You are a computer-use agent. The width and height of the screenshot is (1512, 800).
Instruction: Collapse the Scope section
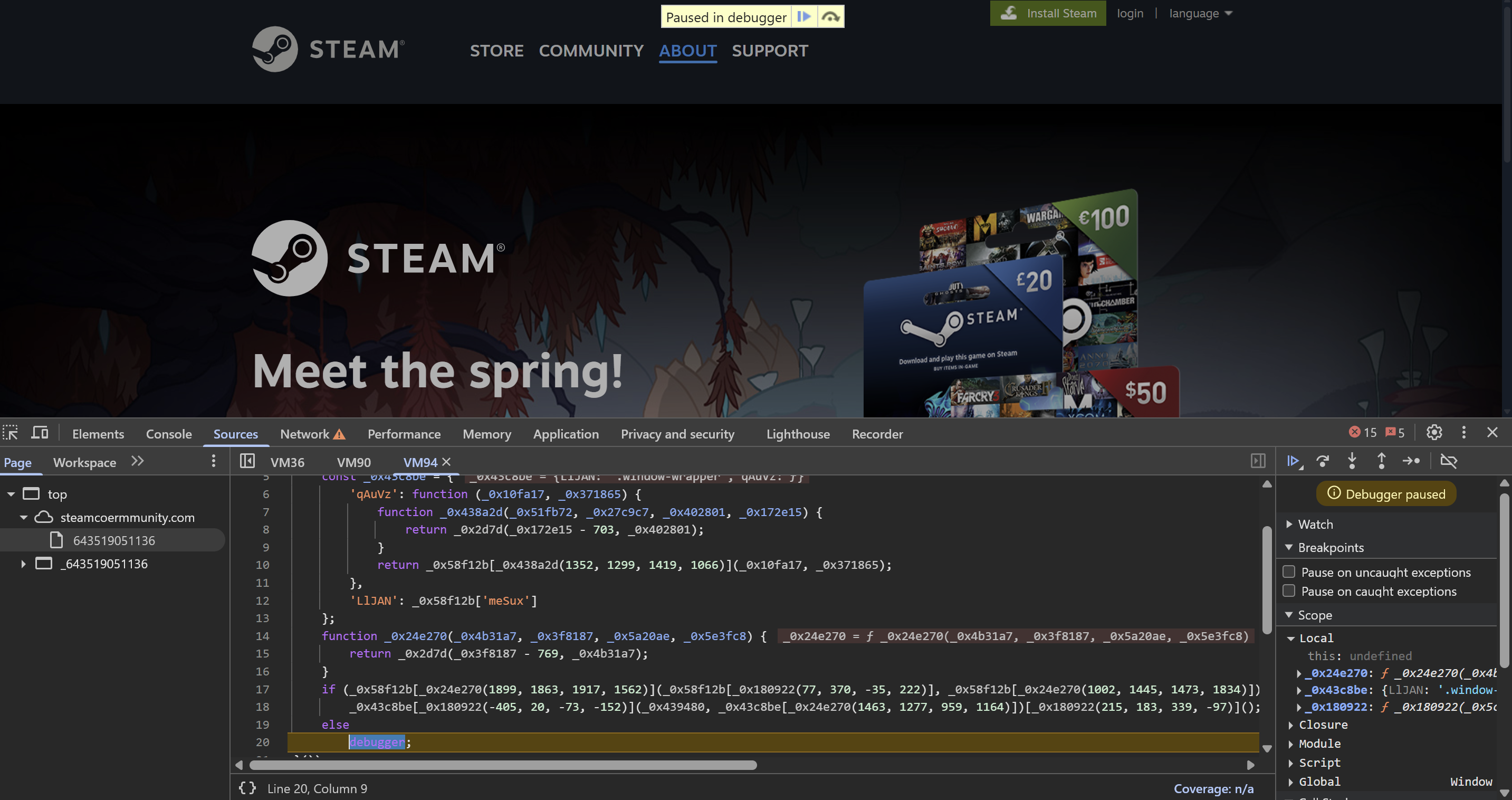click(1289, 615)
